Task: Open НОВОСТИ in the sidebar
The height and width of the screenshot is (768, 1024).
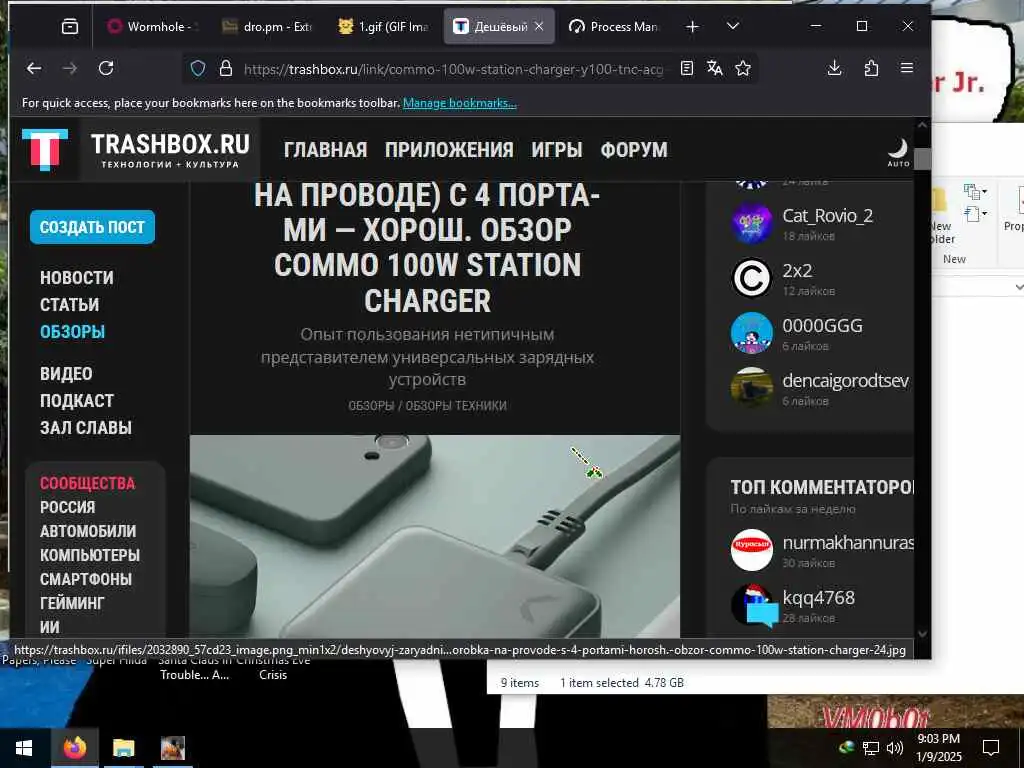Action: [x=76, y=278]
